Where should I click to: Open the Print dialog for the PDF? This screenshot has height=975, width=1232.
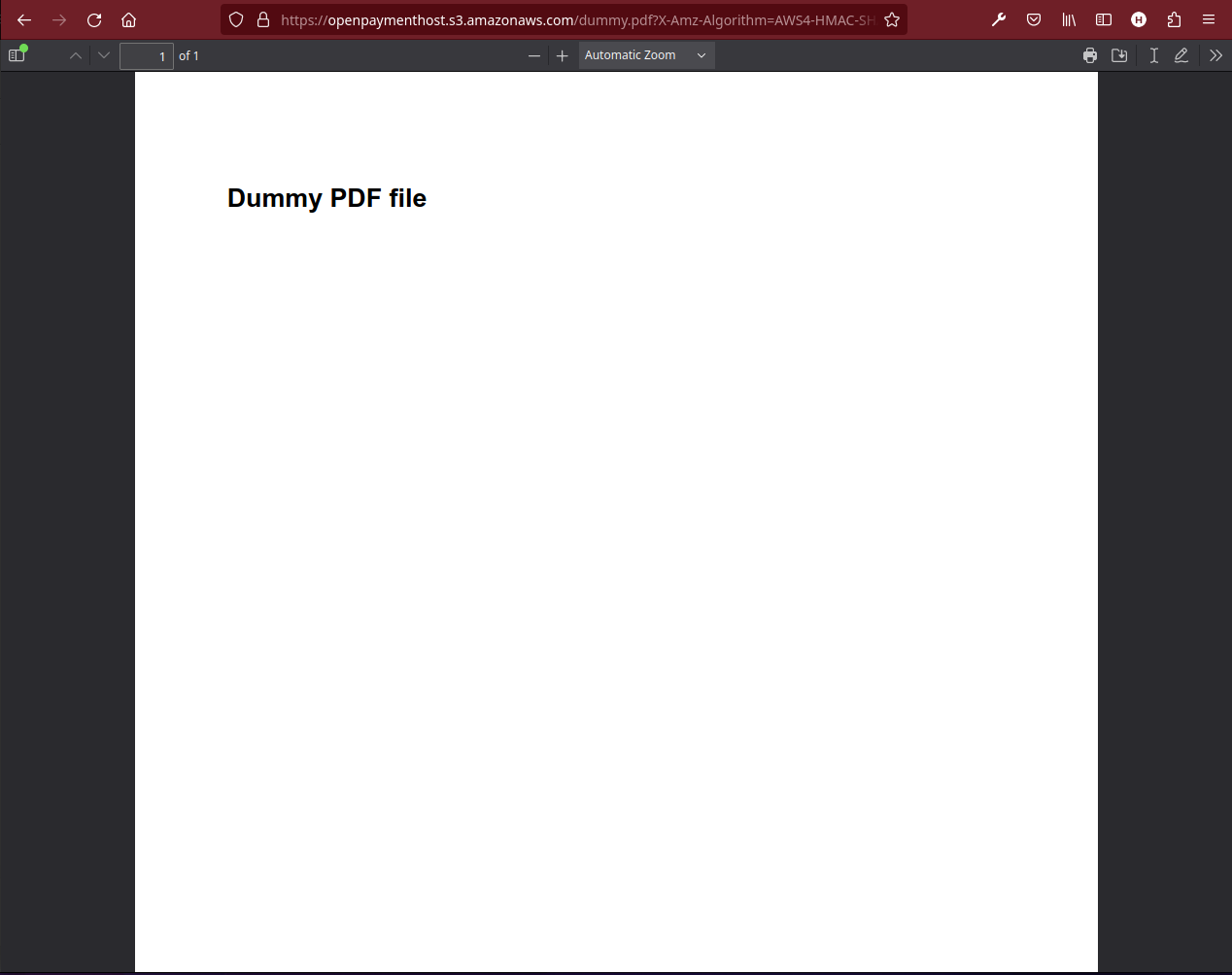(1089, 55)
